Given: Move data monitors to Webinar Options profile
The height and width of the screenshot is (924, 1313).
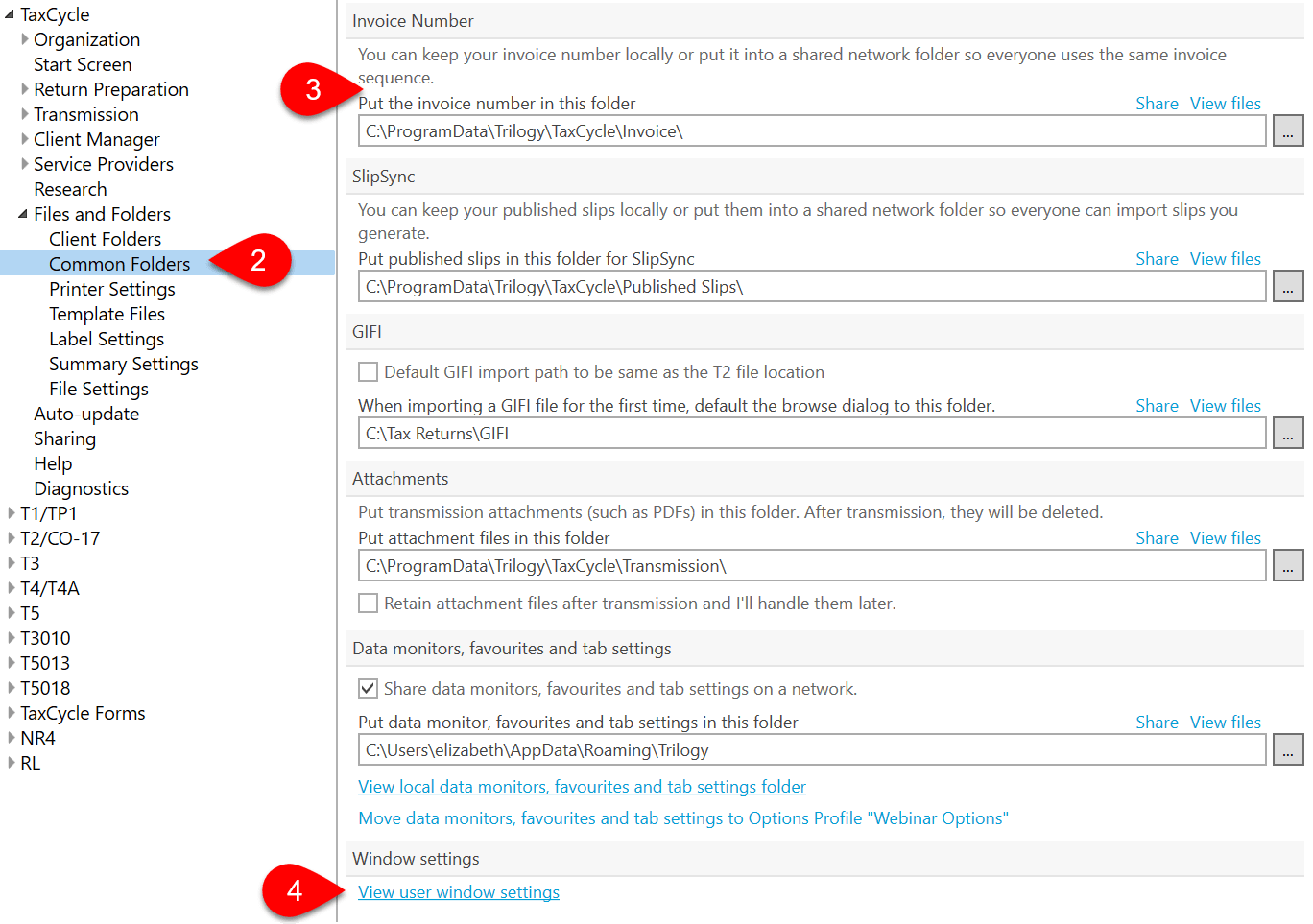Looking at the screenshot, I should click(x=683, y=817).
